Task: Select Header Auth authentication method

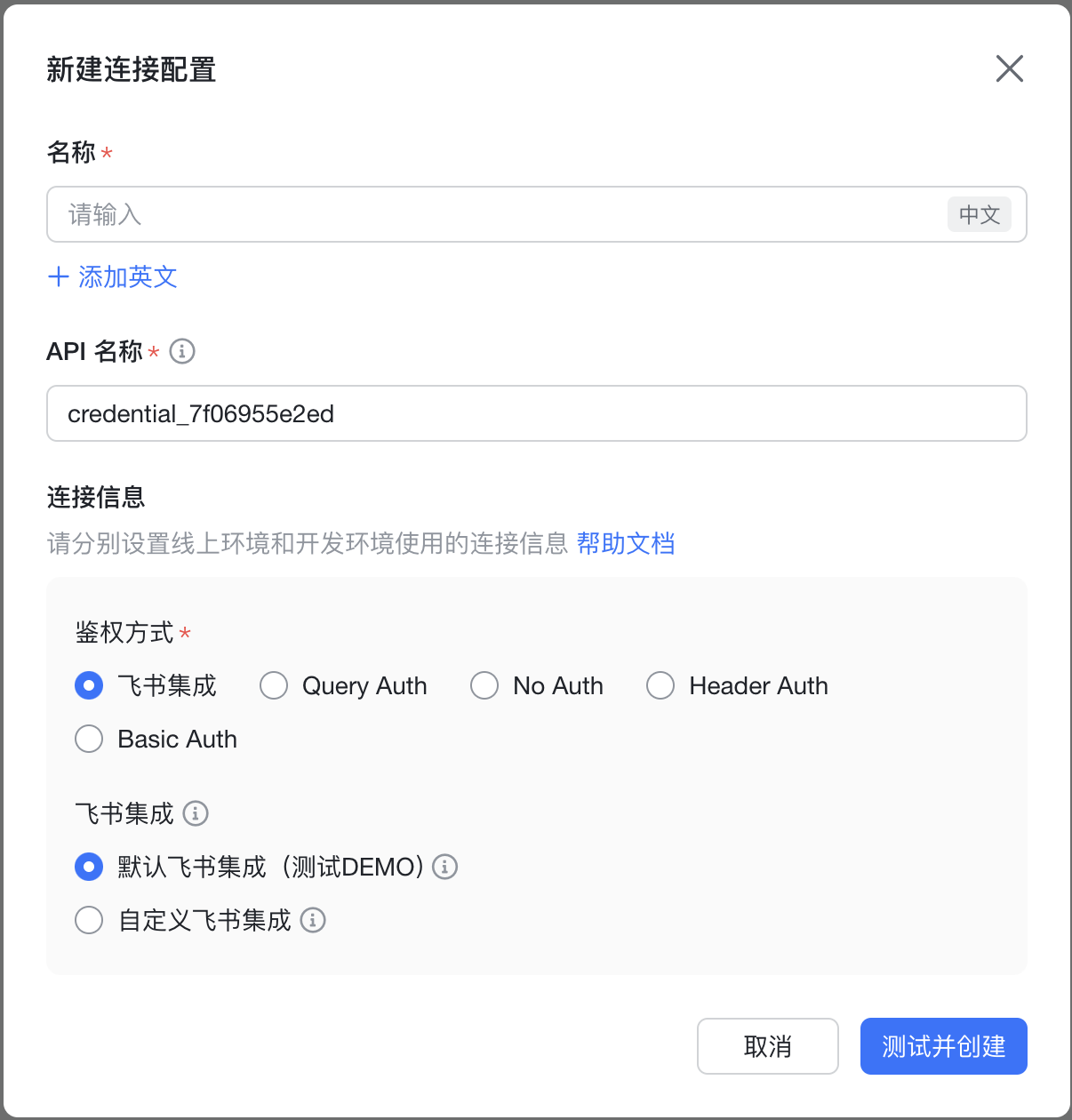Action: click(x=660, y=685)
